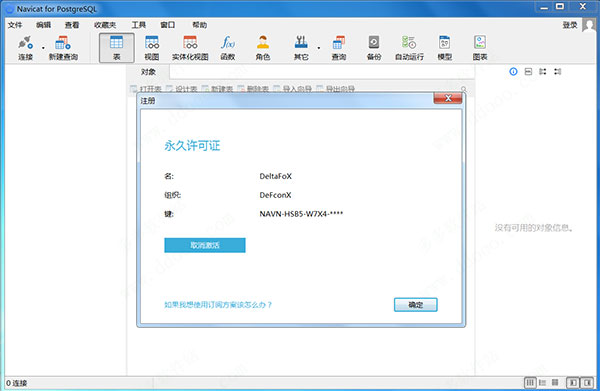The width and height of the screenshot is (600, 391).
Task: Open the Connection dropdown arrow
Action: coord(43,48)
